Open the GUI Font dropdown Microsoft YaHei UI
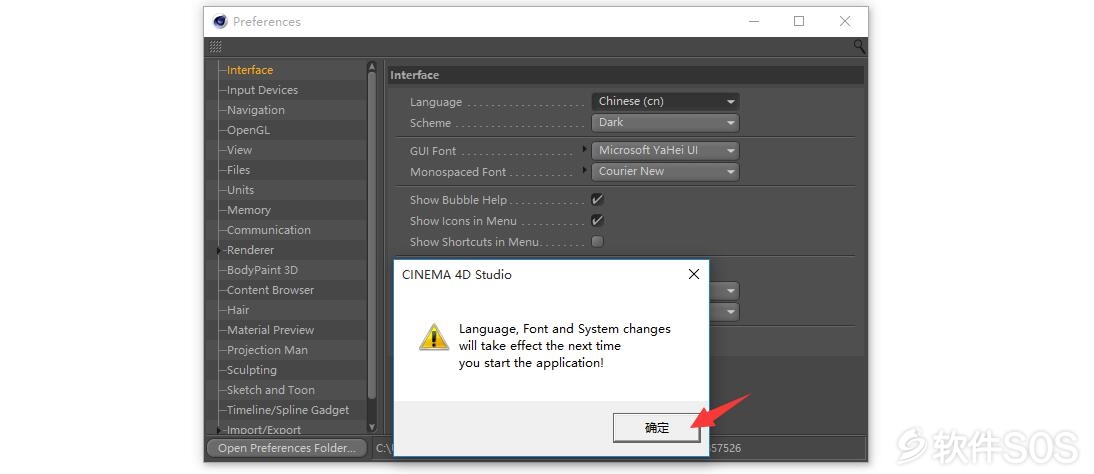1094x474 pixels. click(665, 150)
